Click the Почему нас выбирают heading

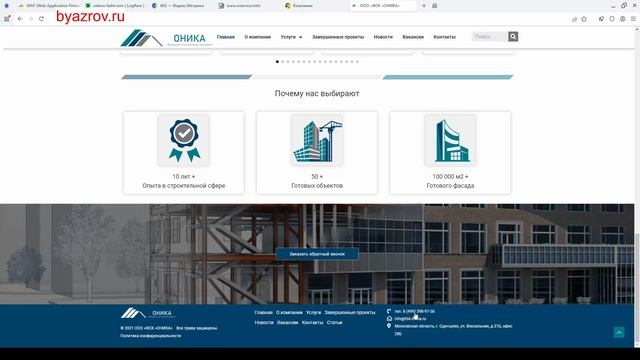(x=317, y=93)
